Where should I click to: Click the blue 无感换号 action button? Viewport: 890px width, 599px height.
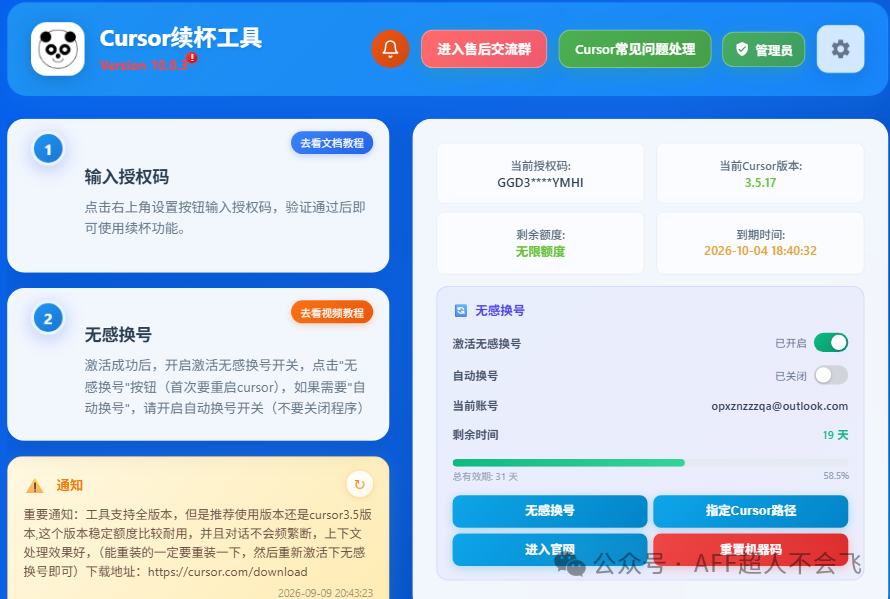click(x=549, y=510)
